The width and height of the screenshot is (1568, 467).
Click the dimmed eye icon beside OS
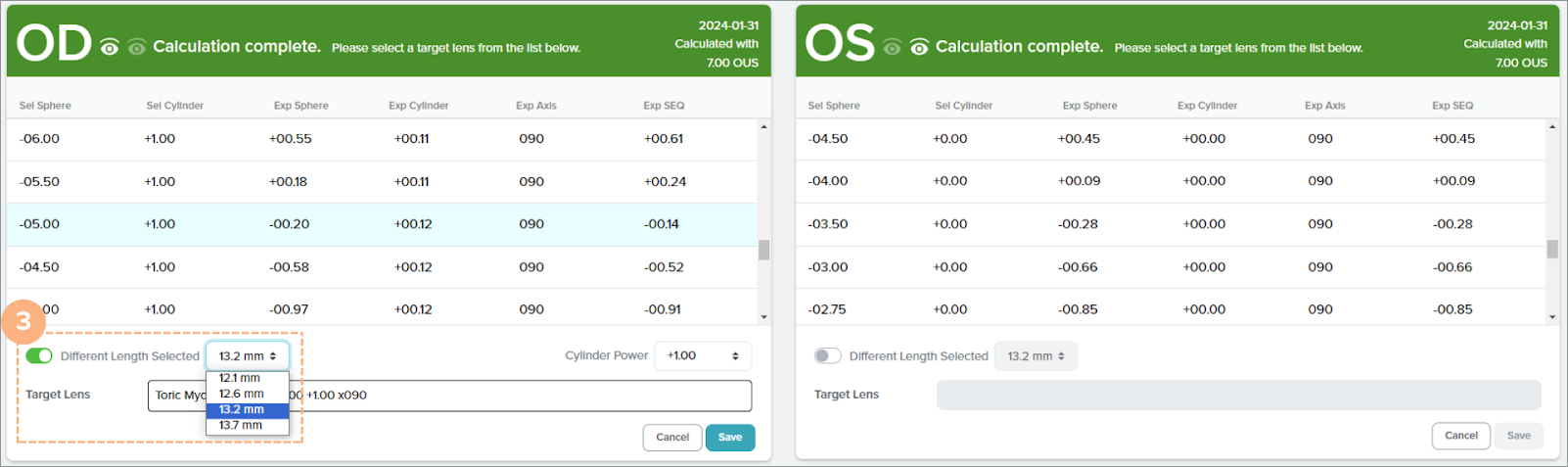click(892, 47)
